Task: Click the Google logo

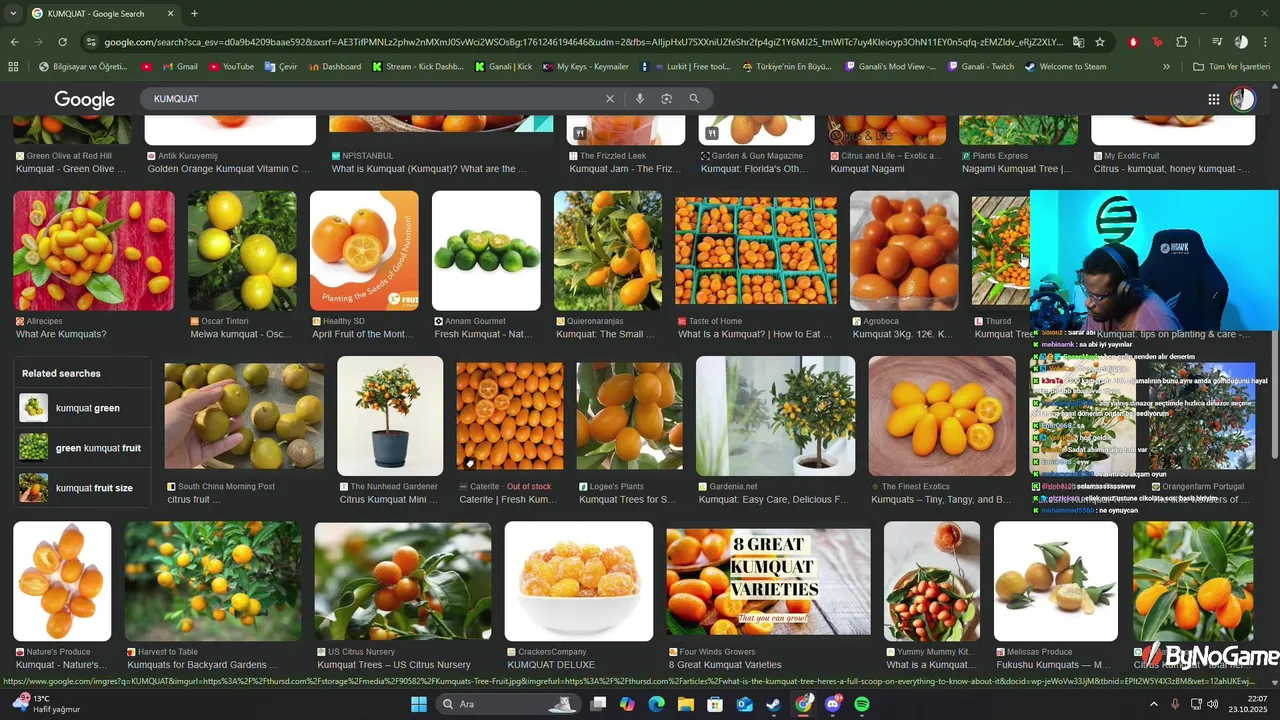Action: [x=85, y=99]
